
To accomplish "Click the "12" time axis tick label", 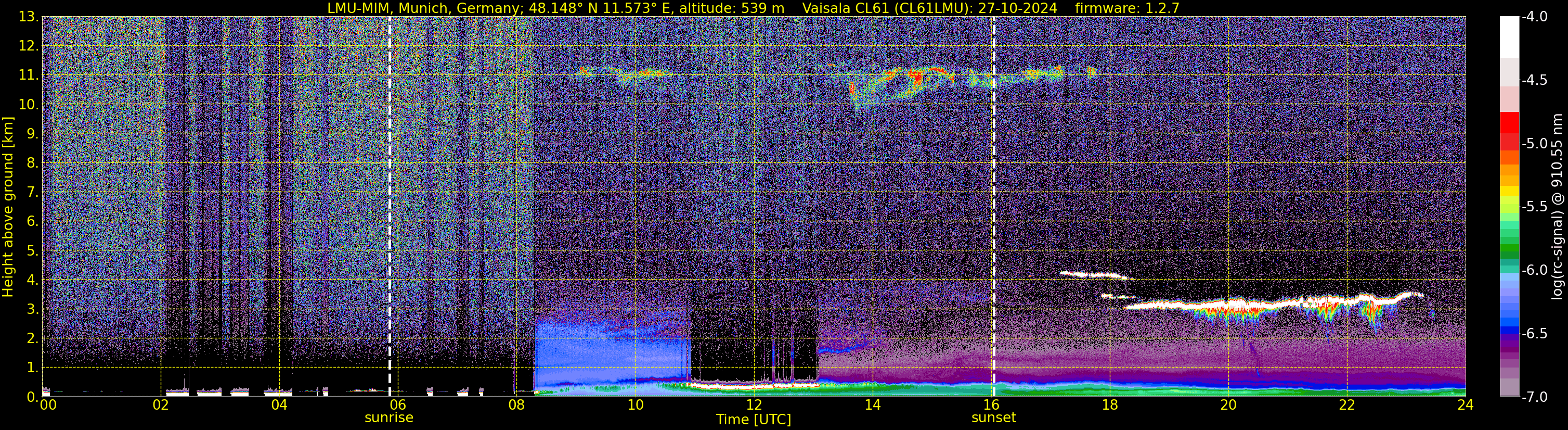I will 754,406.
